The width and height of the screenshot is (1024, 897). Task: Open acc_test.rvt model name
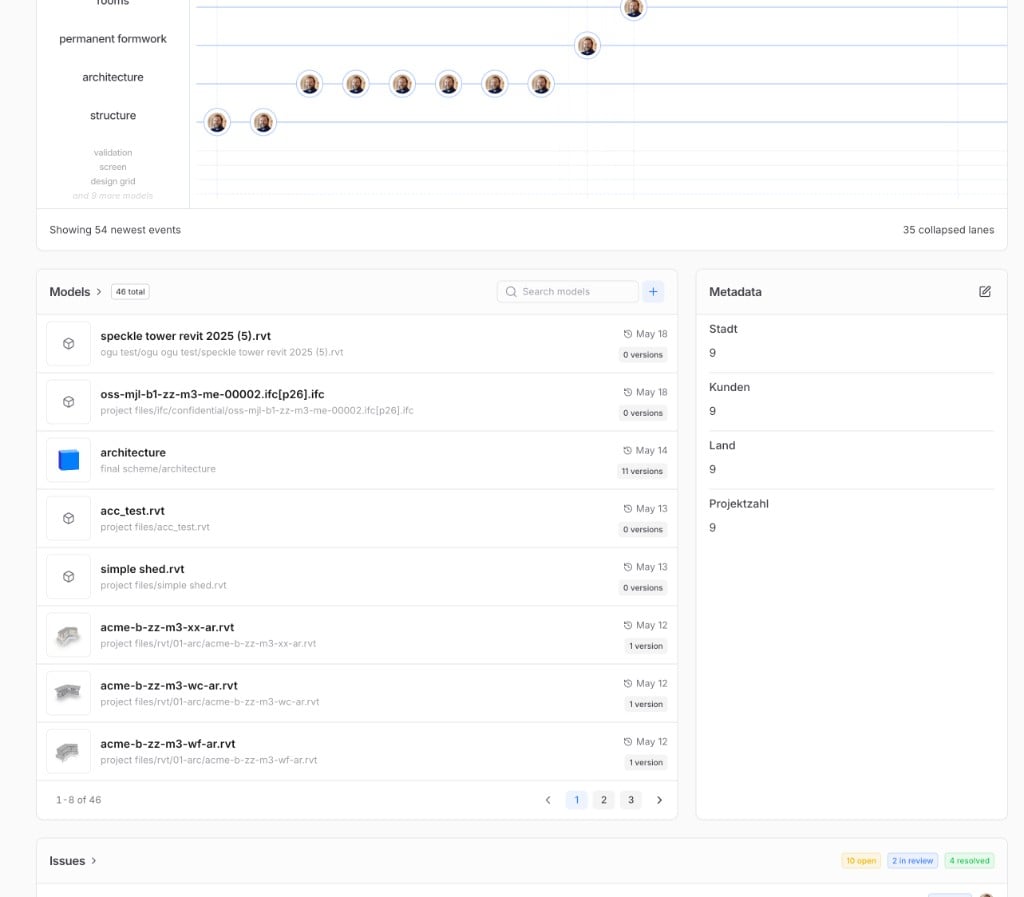(x=133, y=511)
